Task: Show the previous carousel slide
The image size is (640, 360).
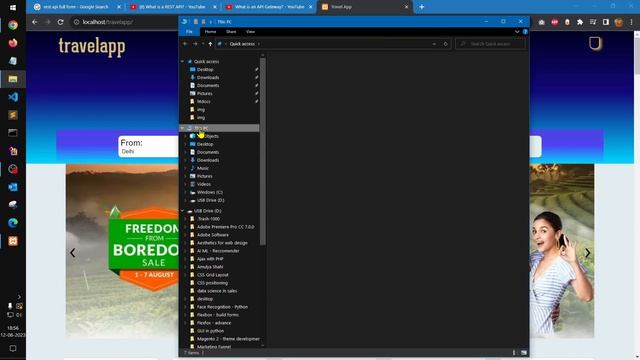Action: pyautogui.click(x=73, y=253)
